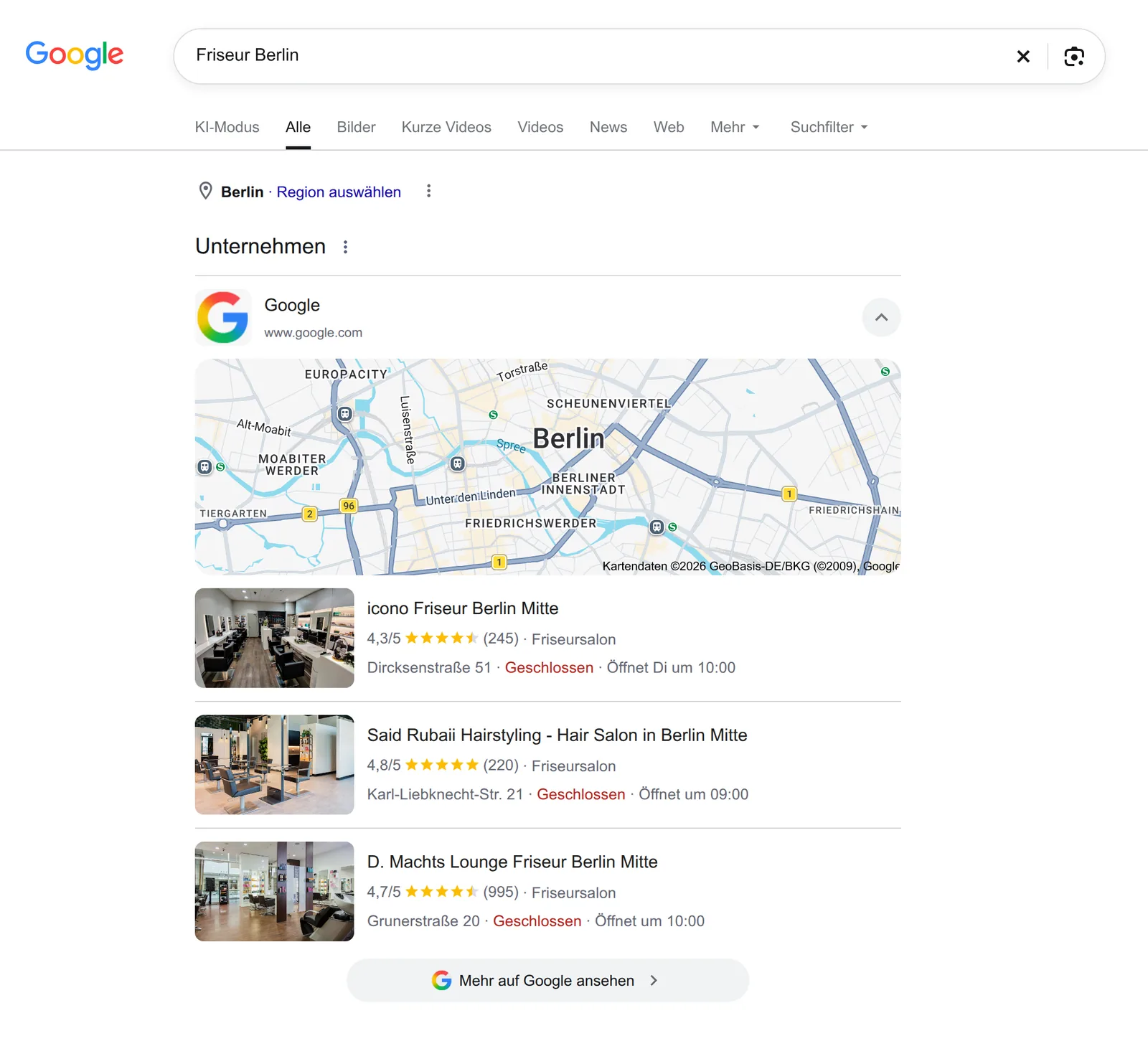The height and width of the screenshot is (1041, 1148).
Task: Click the S-Bahn icon near Scheunenviertel
Action: coord(493,415)
